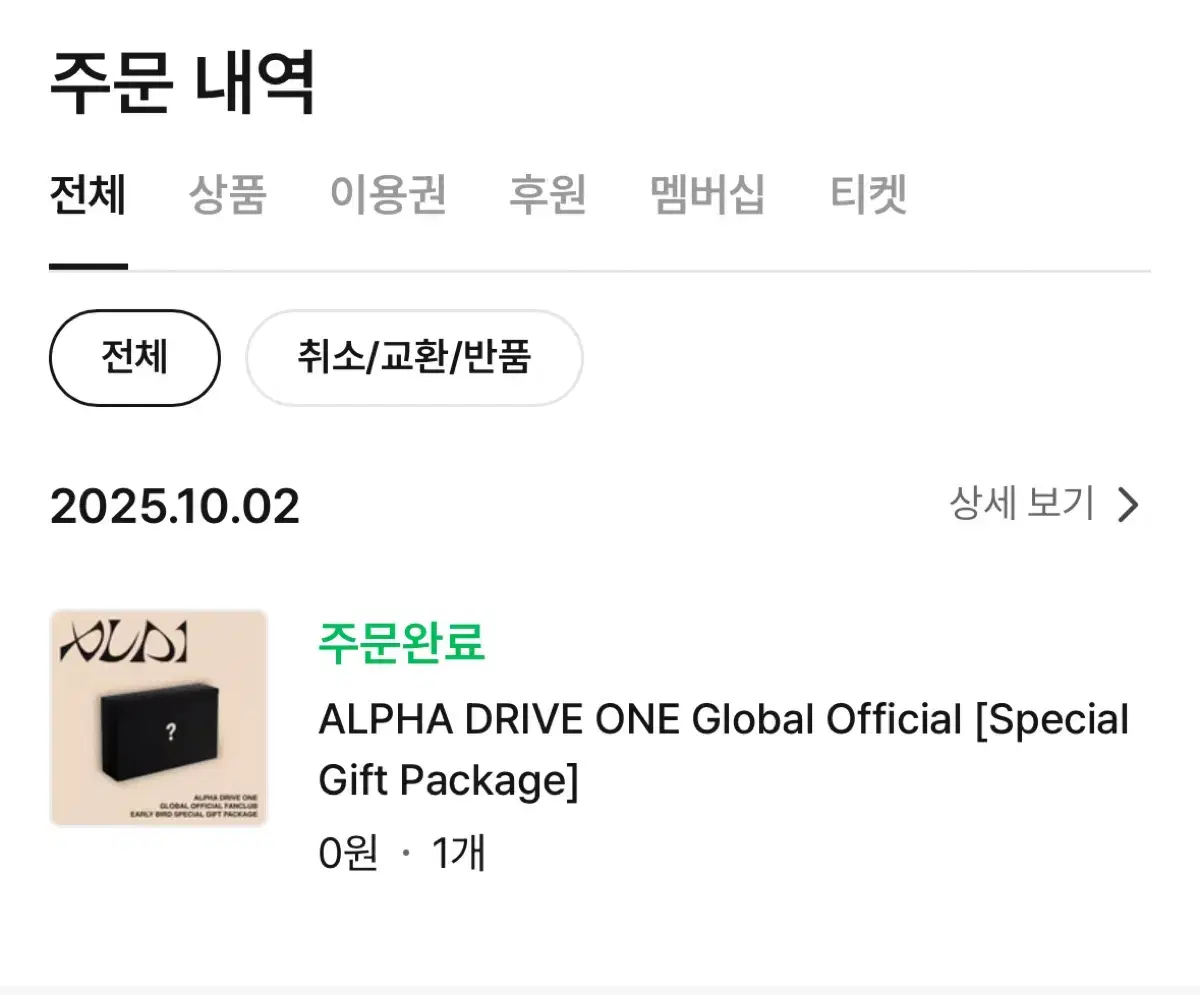Go to the 멤버십 tab
The image size is (1200, 995).
[x=708, y=194]
